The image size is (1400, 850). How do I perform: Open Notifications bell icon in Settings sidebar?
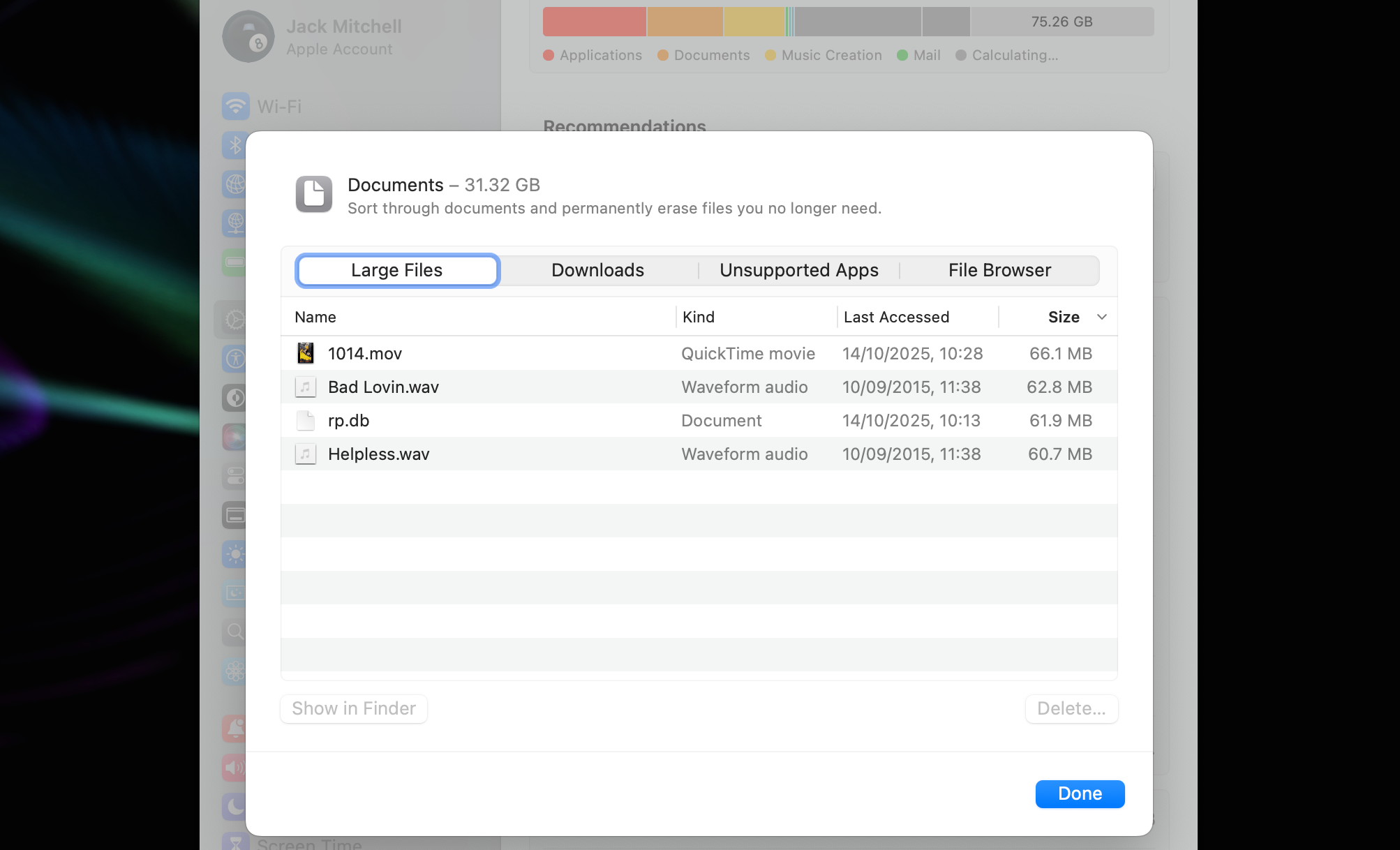pos(234,729)
